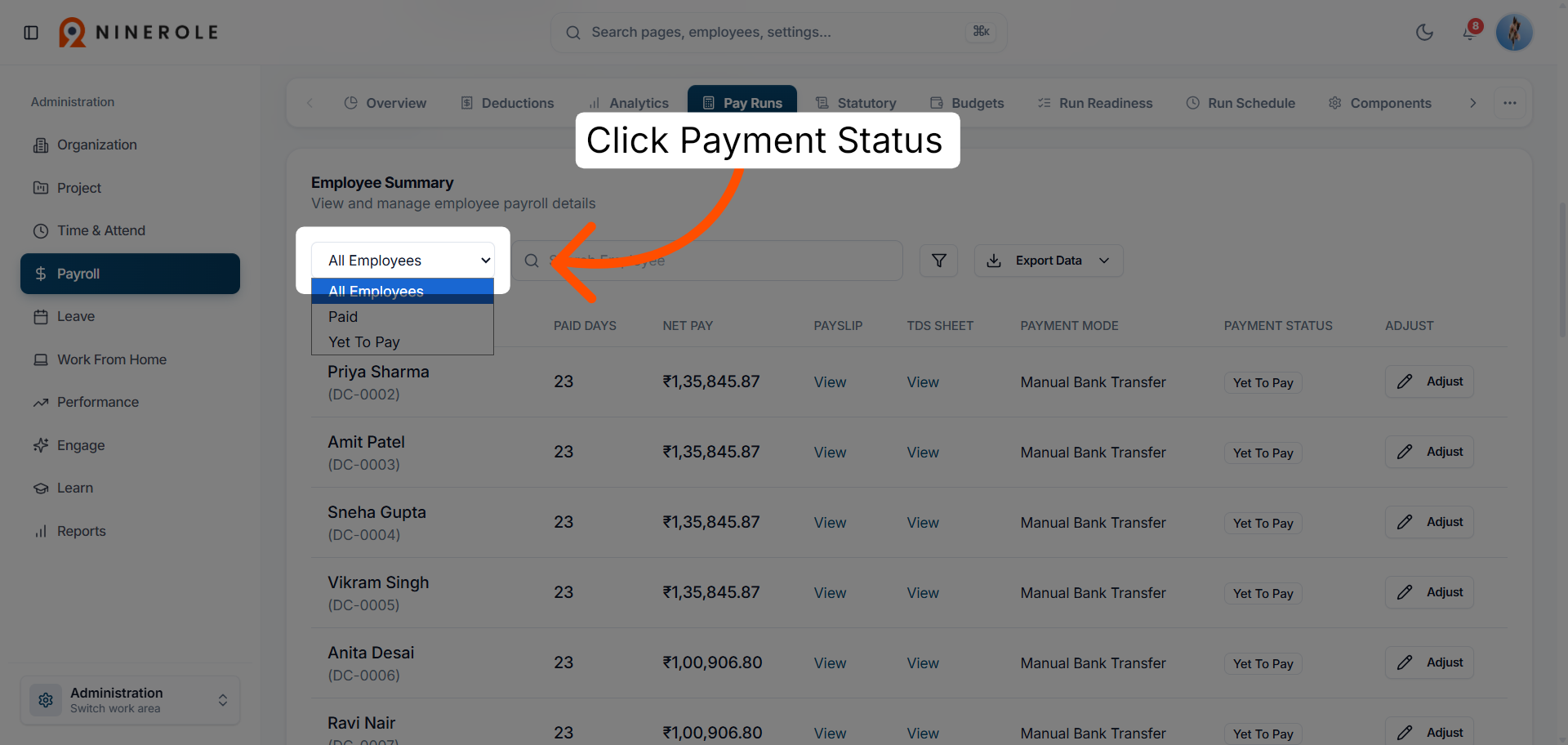Open the Budgets tab
This screenshot has width=1568, height=745.
click(967, 103)
